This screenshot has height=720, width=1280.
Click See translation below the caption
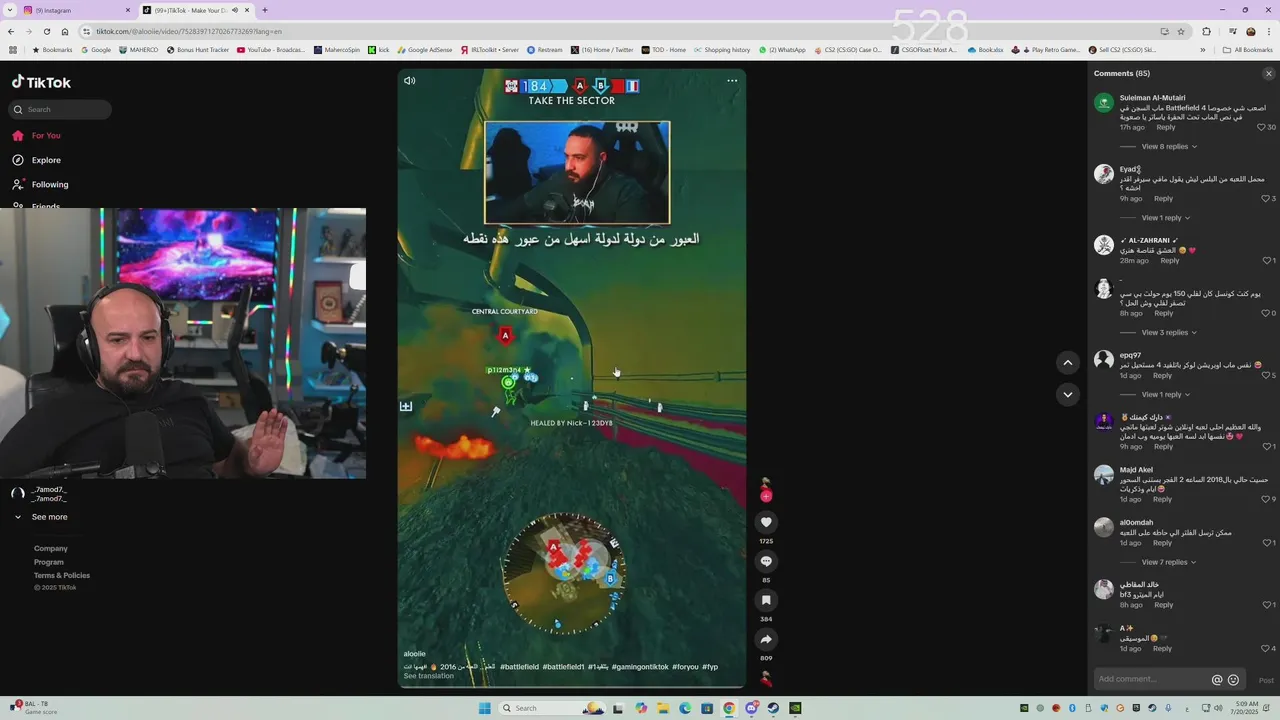428,676
